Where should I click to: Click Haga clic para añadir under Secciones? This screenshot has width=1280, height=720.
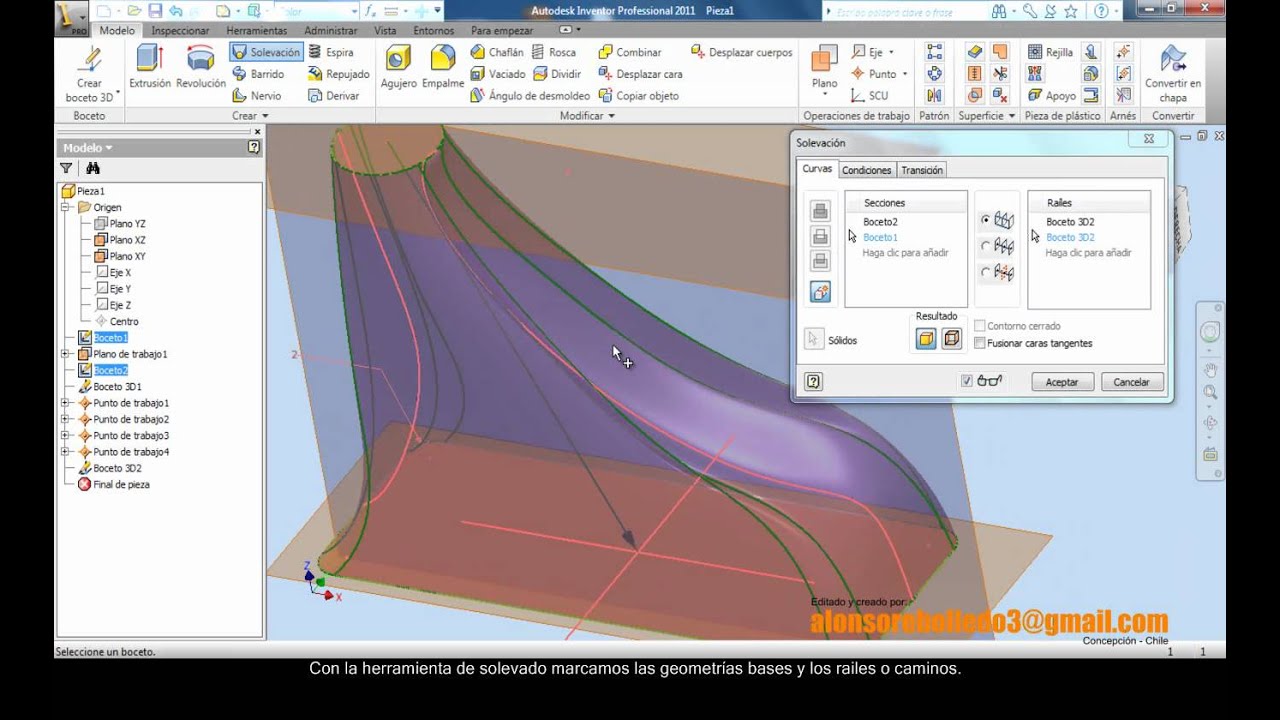click(x=906, y=253)
